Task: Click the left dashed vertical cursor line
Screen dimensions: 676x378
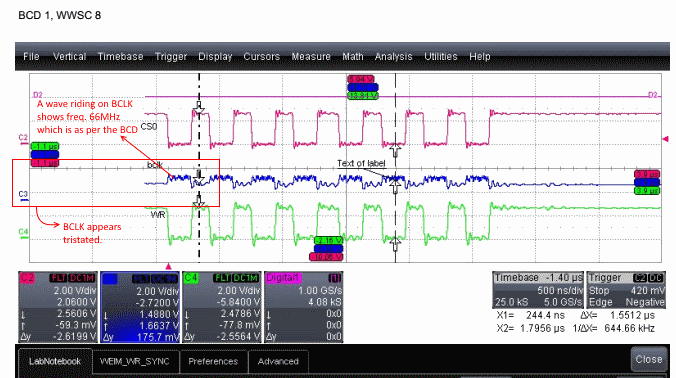Action: pos(199,168)
